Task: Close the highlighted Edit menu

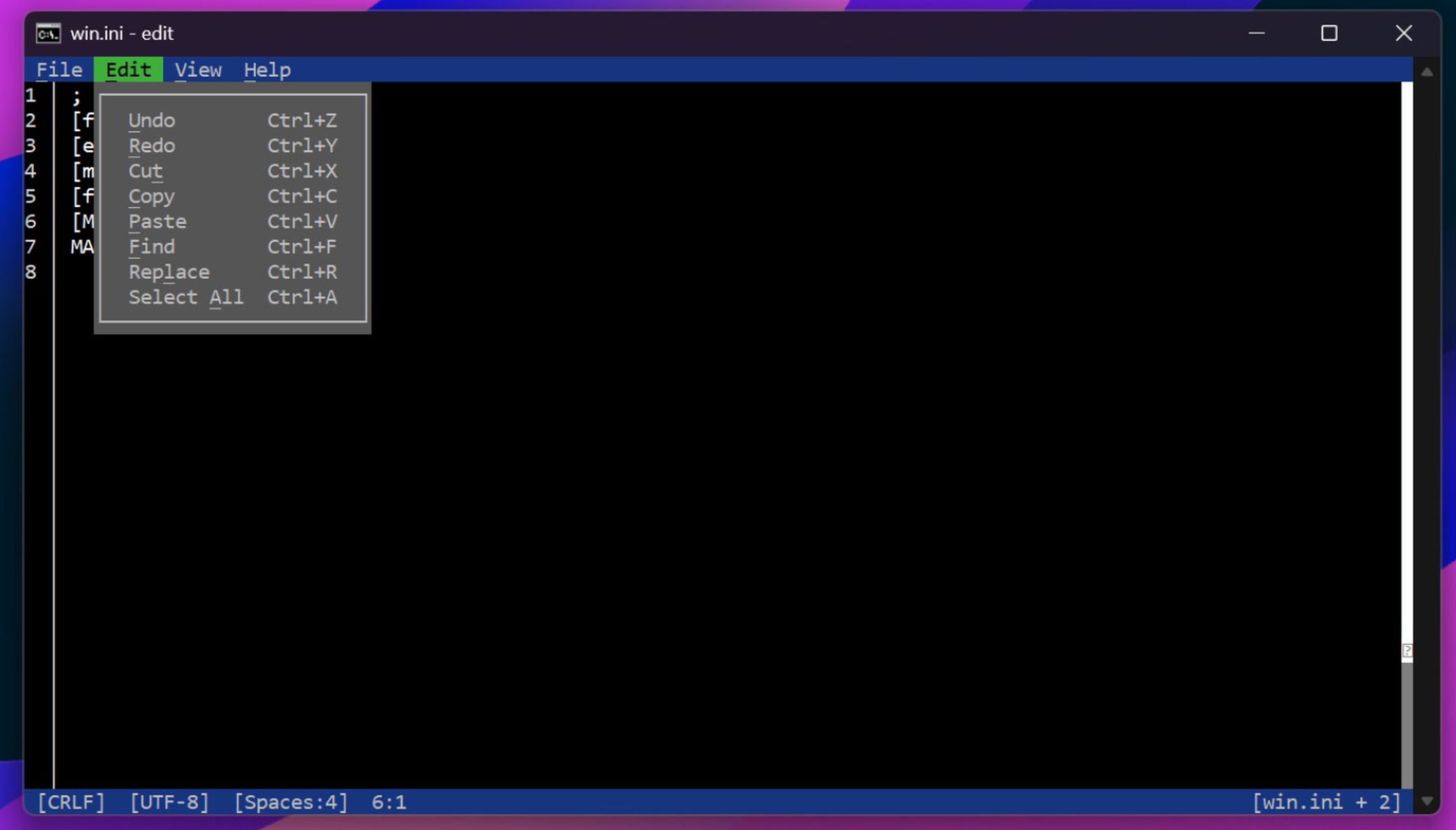Action: (128, 69)
